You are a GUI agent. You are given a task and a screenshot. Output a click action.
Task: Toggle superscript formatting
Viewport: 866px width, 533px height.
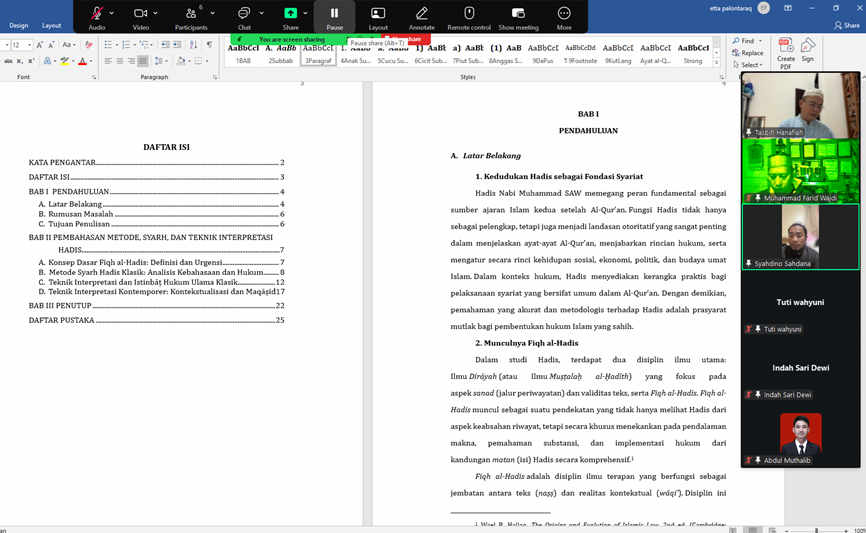(30, 61)
